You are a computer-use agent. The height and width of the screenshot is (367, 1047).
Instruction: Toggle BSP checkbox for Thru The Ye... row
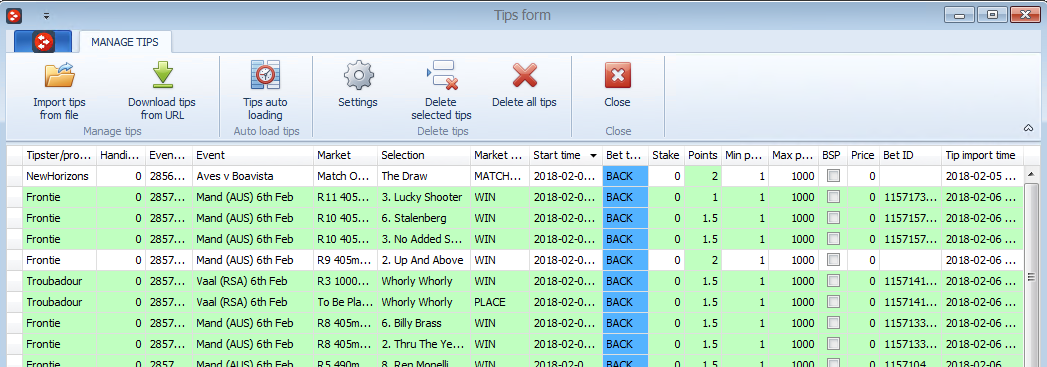click(x=833, y=344)
